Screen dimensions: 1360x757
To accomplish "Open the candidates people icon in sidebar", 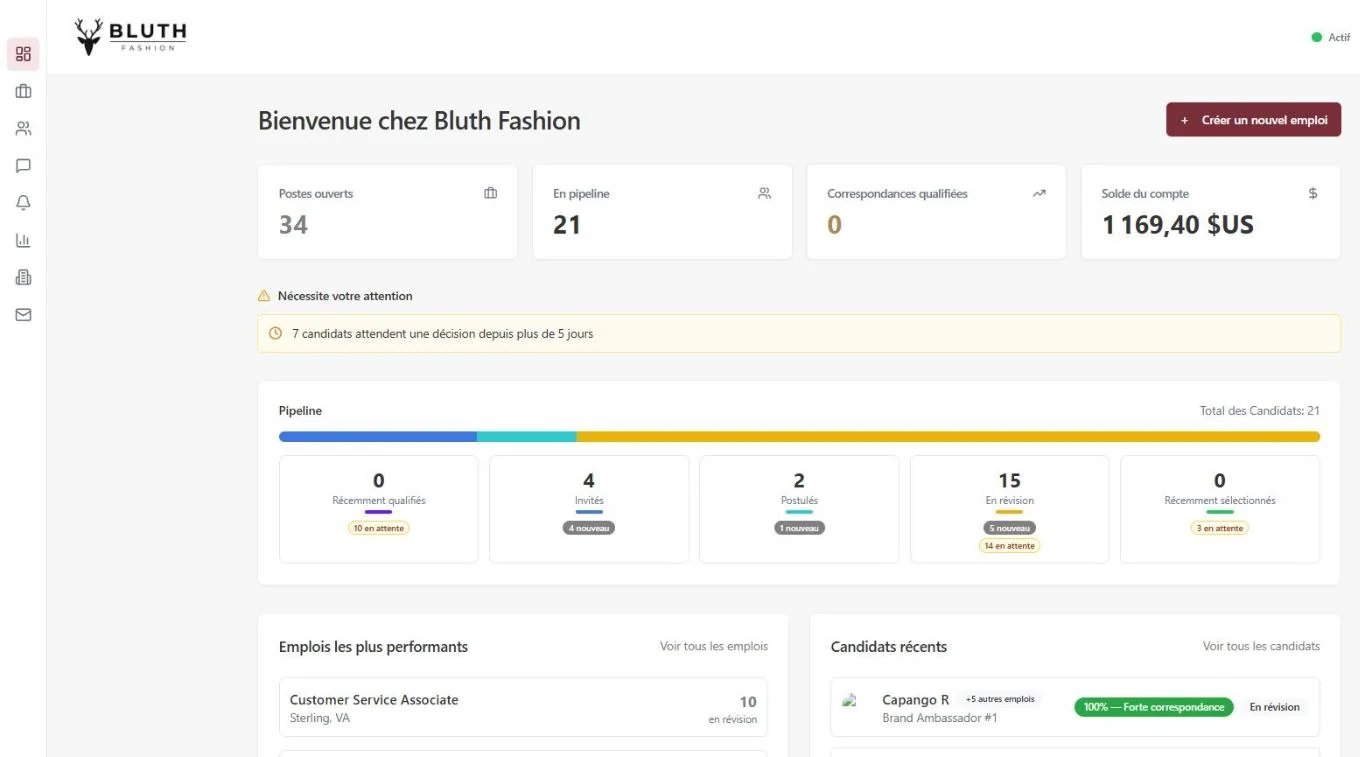I will (23, 128).
